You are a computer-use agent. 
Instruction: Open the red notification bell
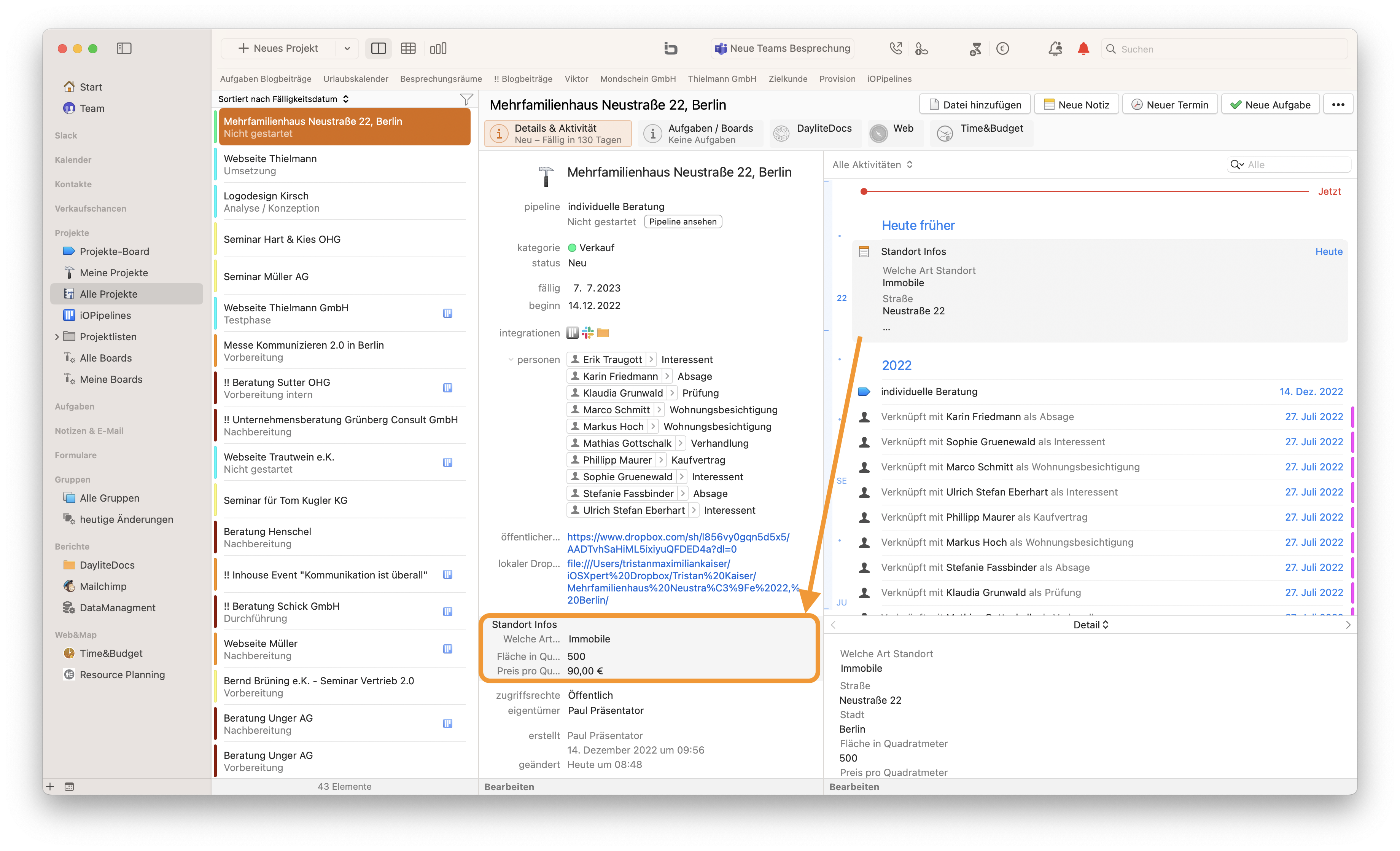pyautogui.click(x=1083, y=48)
